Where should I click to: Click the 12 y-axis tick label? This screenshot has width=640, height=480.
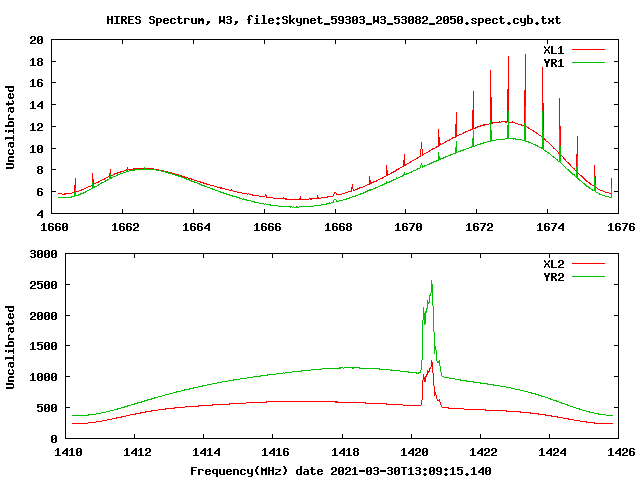(36, 127)
